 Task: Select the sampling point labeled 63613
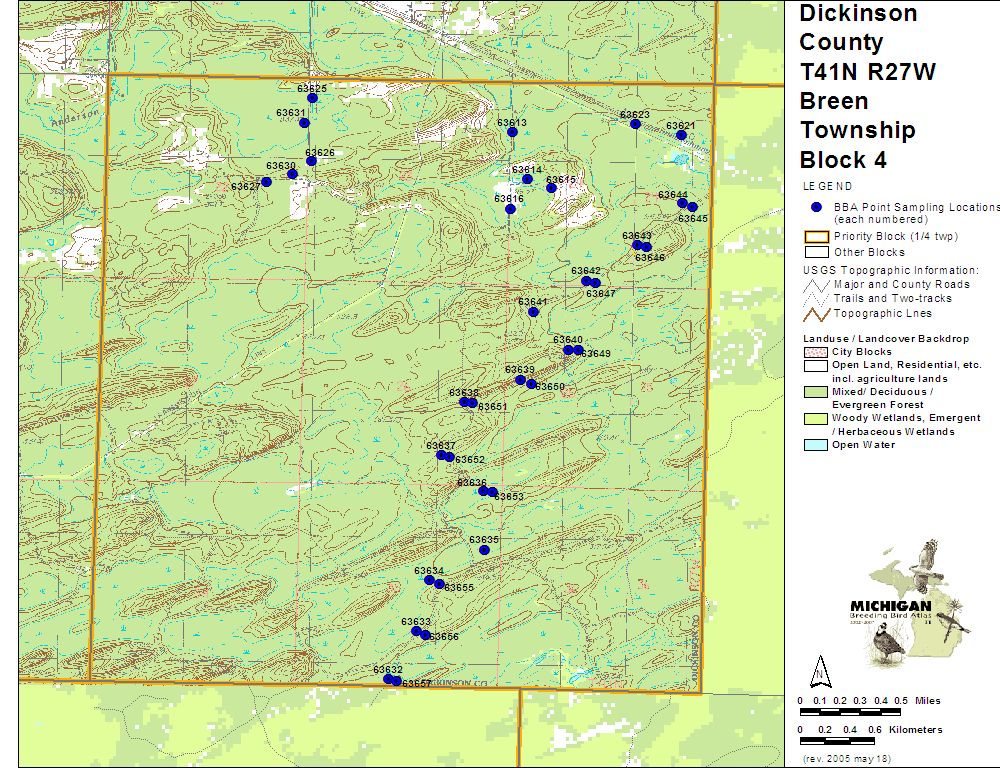512,132
